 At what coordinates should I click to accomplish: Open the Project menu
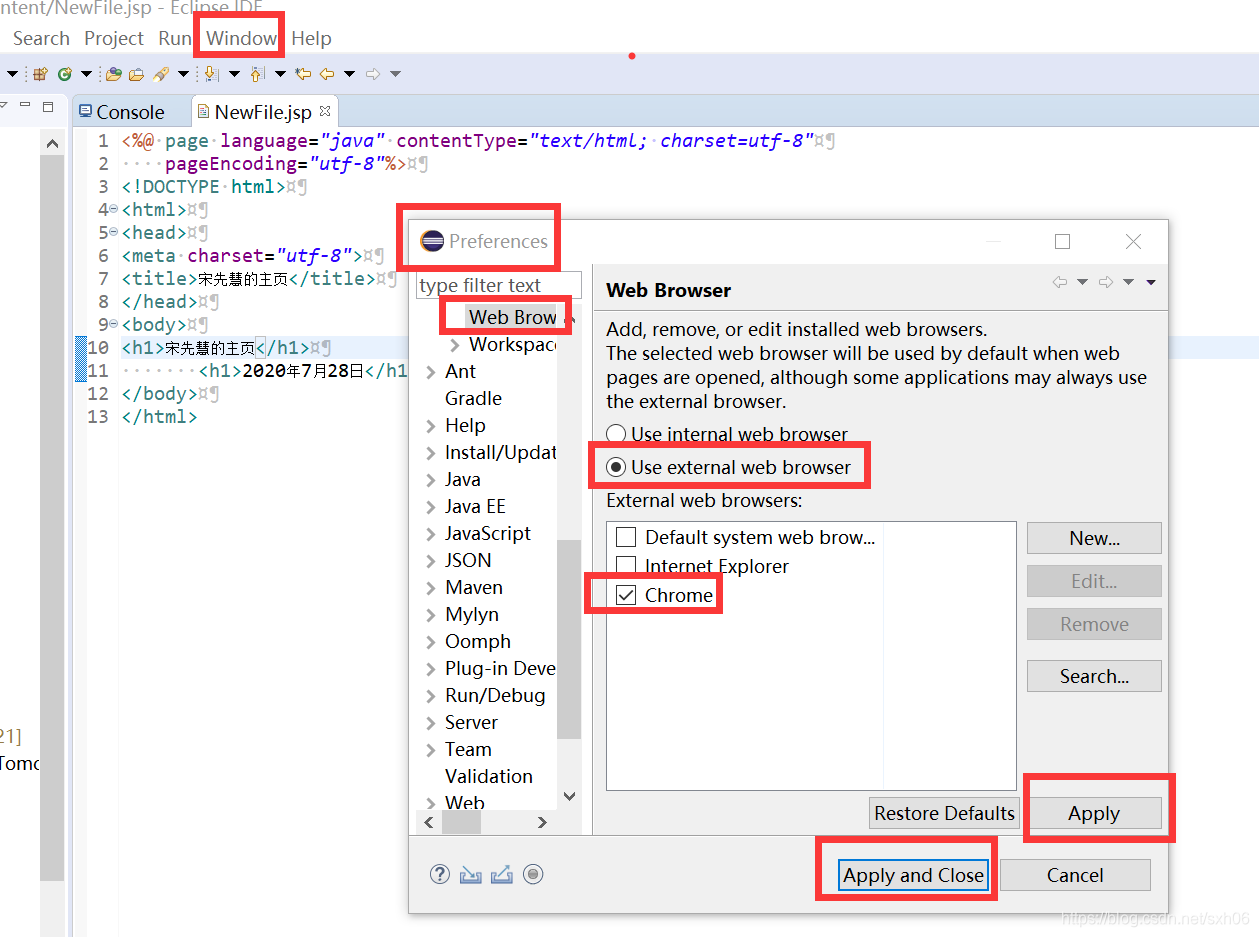(114, 38)
